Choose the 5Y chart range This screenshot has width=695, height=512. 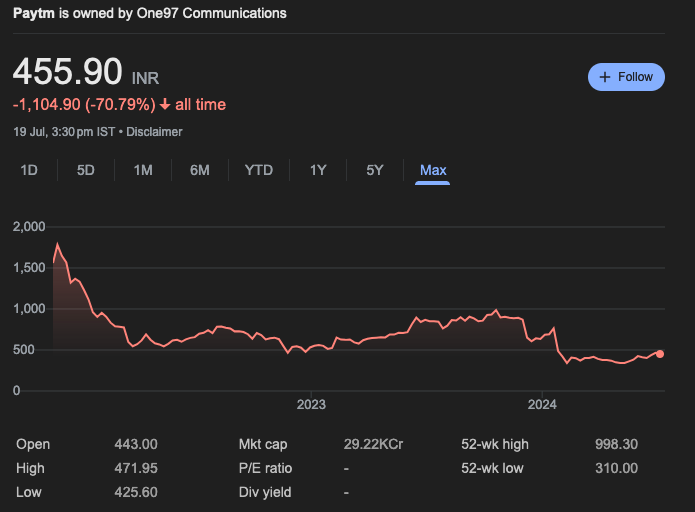pyautogui.click(x=375, y=170)
